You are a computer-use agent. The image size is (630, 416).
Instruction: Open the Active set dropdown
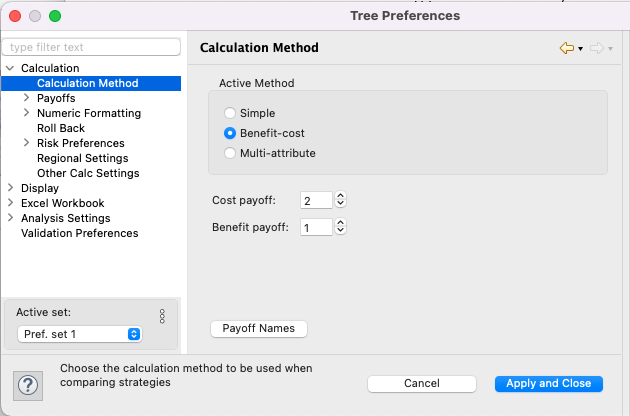(80, 334)
